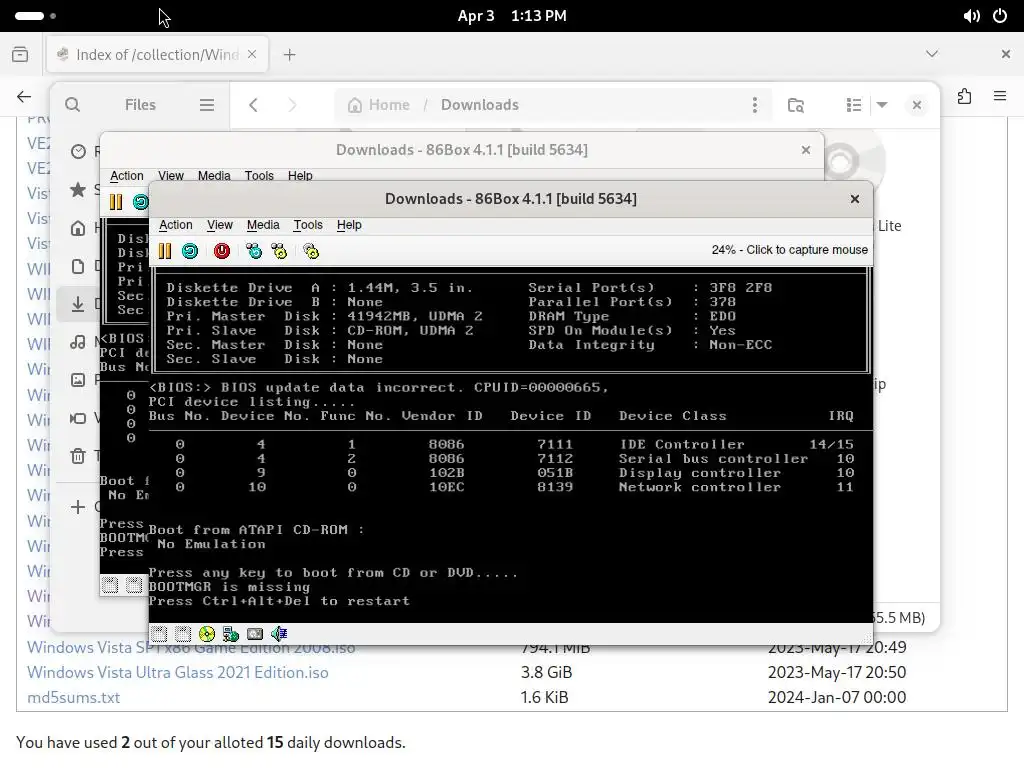Open search in the Files window
The width and height of the screenshot is (1024, 768).
click(x=72, y=104)
